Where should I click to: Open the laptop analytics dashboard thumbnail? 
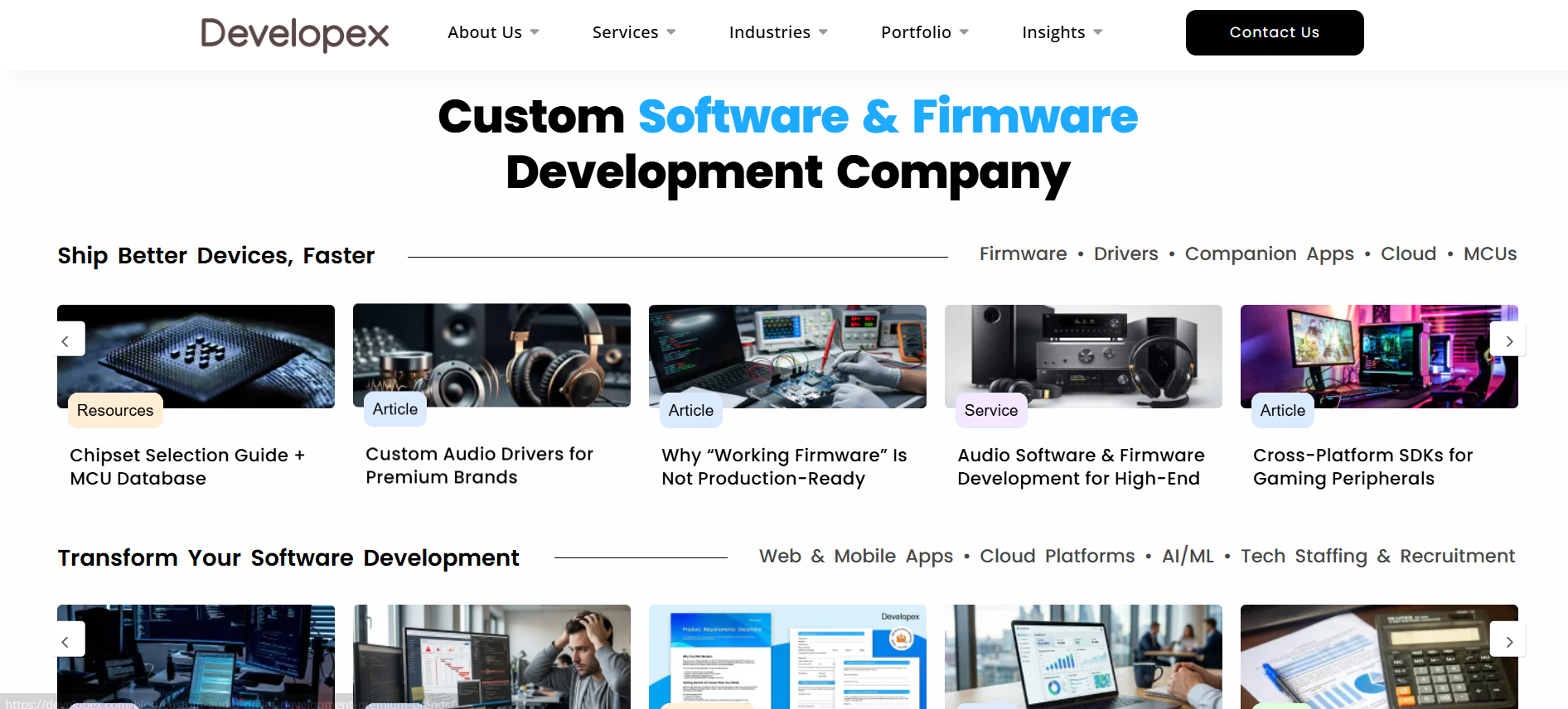tap(1083, 657)
